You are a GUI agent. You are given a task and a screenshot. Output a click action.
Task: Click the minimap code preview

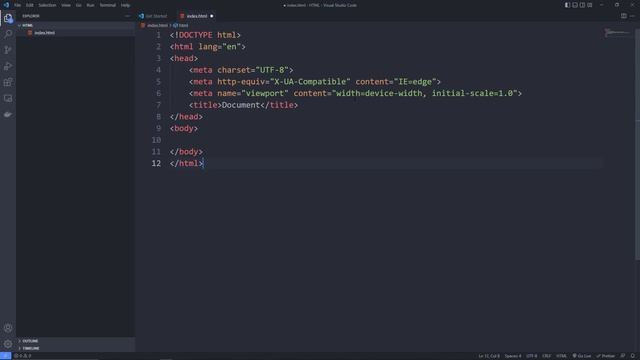point(617,33)
